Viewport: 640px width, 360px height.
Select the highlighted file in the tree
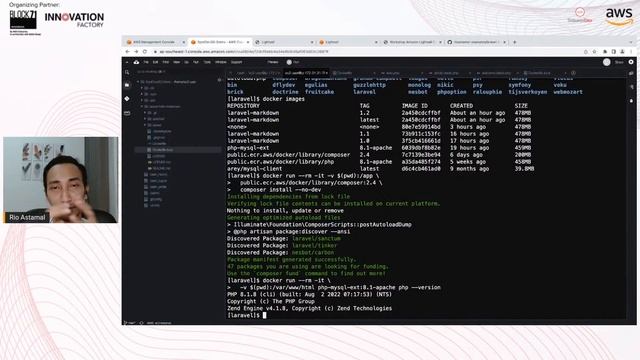[178, 150]
